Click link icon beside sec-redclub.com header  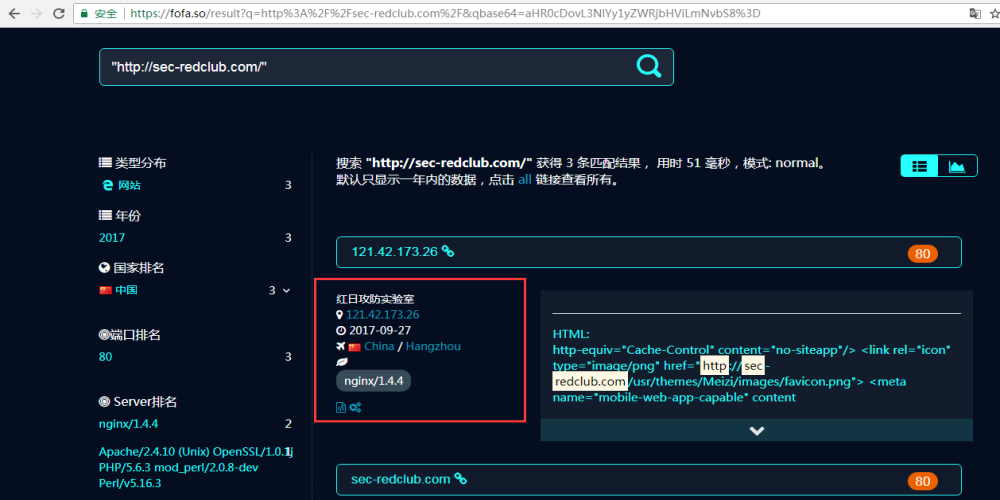(460, 479)
